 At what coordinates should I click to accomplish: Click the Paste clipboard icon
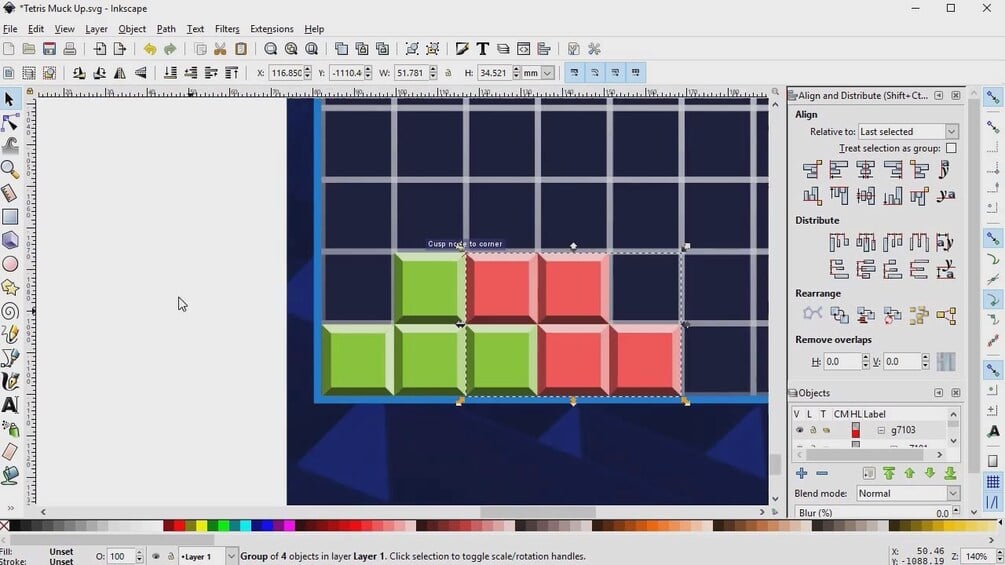click(241, 49)
